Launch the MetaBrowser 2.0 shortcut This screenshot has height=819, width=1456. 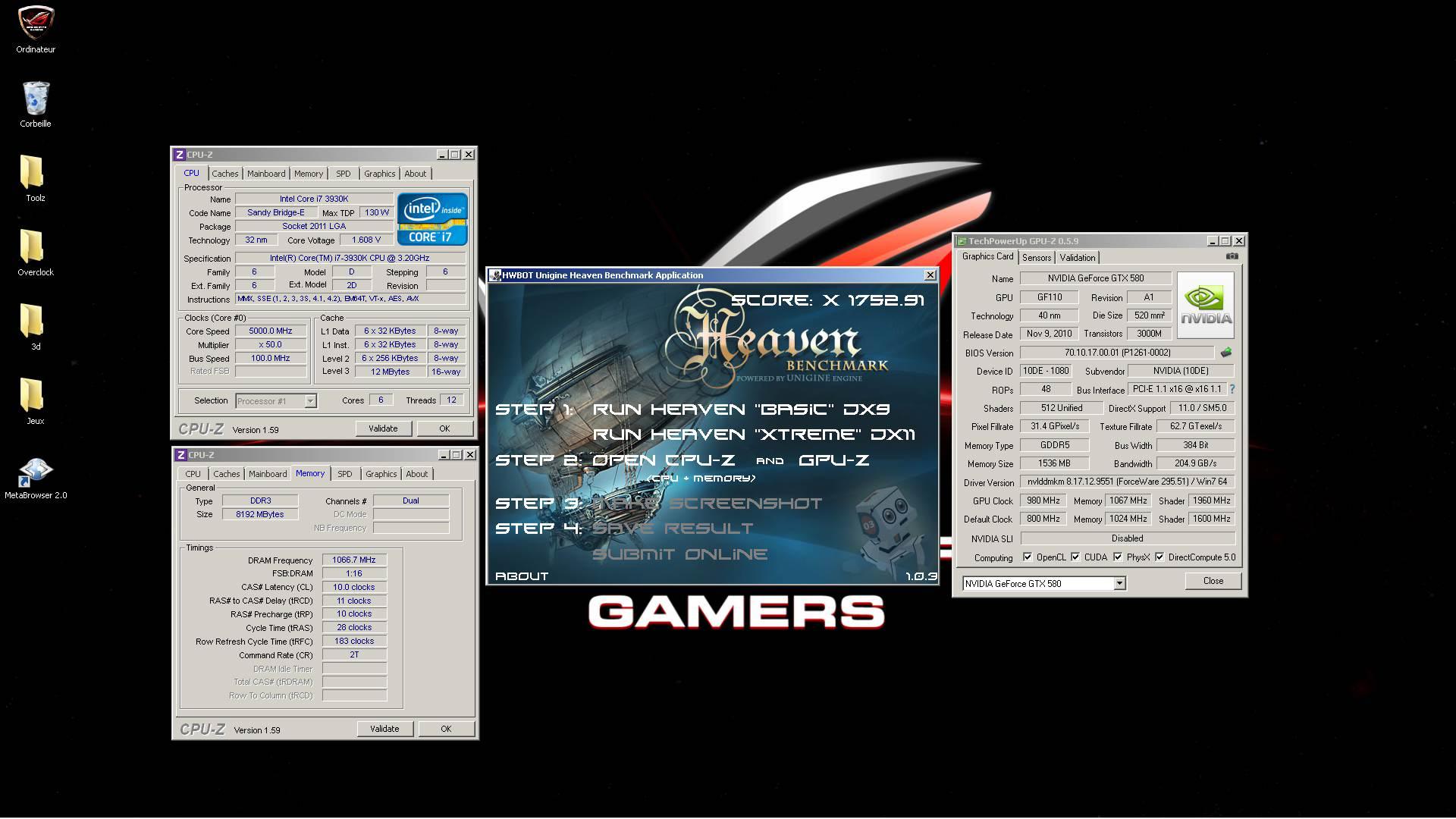[36, 478]
